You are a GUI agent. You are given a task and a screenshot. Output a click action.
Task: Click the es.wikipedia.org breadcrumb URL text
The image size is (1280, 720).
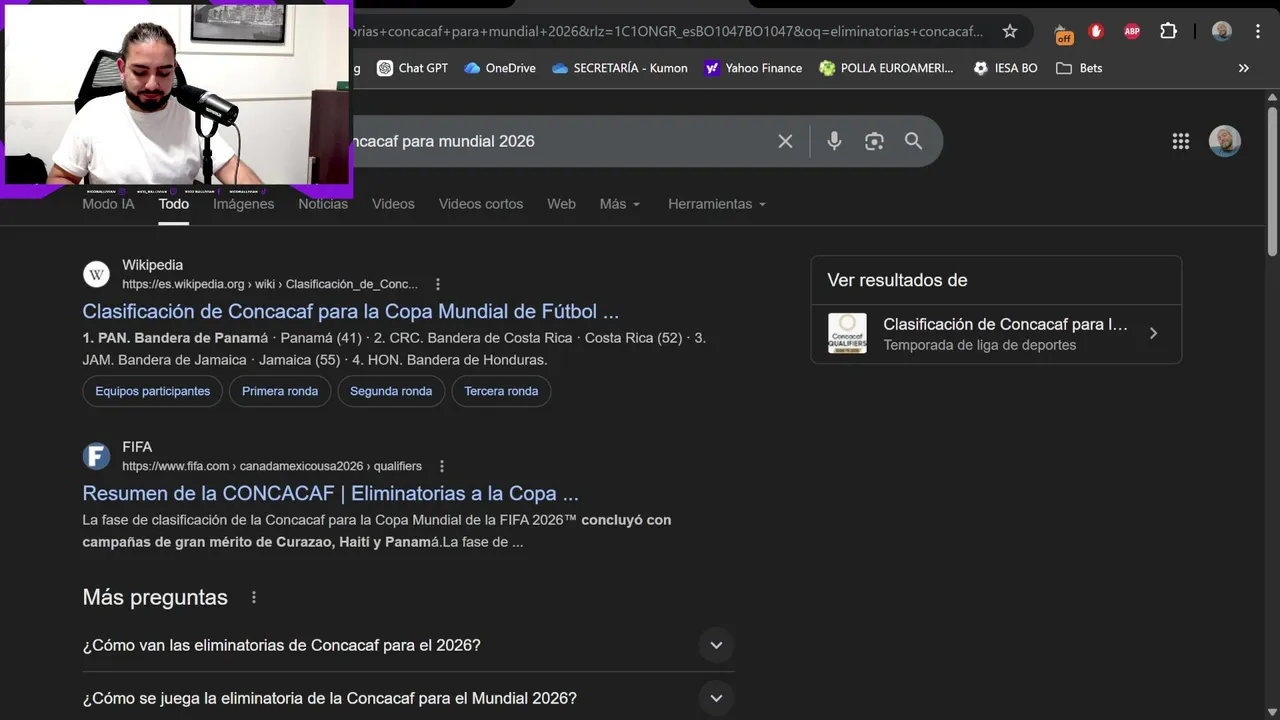pyautogui.click(x=270, y=284)
